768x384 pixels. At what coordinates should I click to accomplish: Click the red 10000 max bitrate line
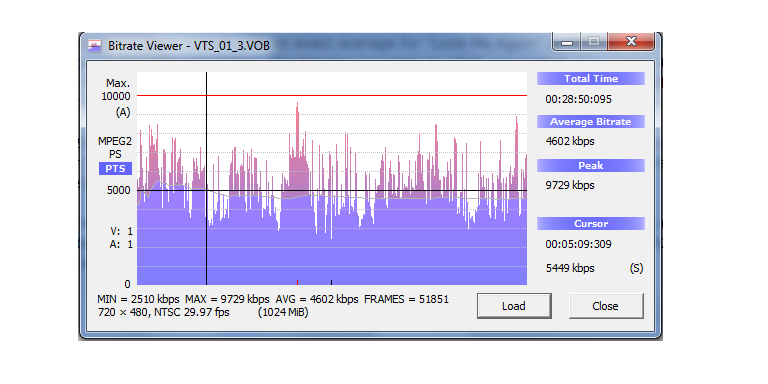tap(332, 96)
